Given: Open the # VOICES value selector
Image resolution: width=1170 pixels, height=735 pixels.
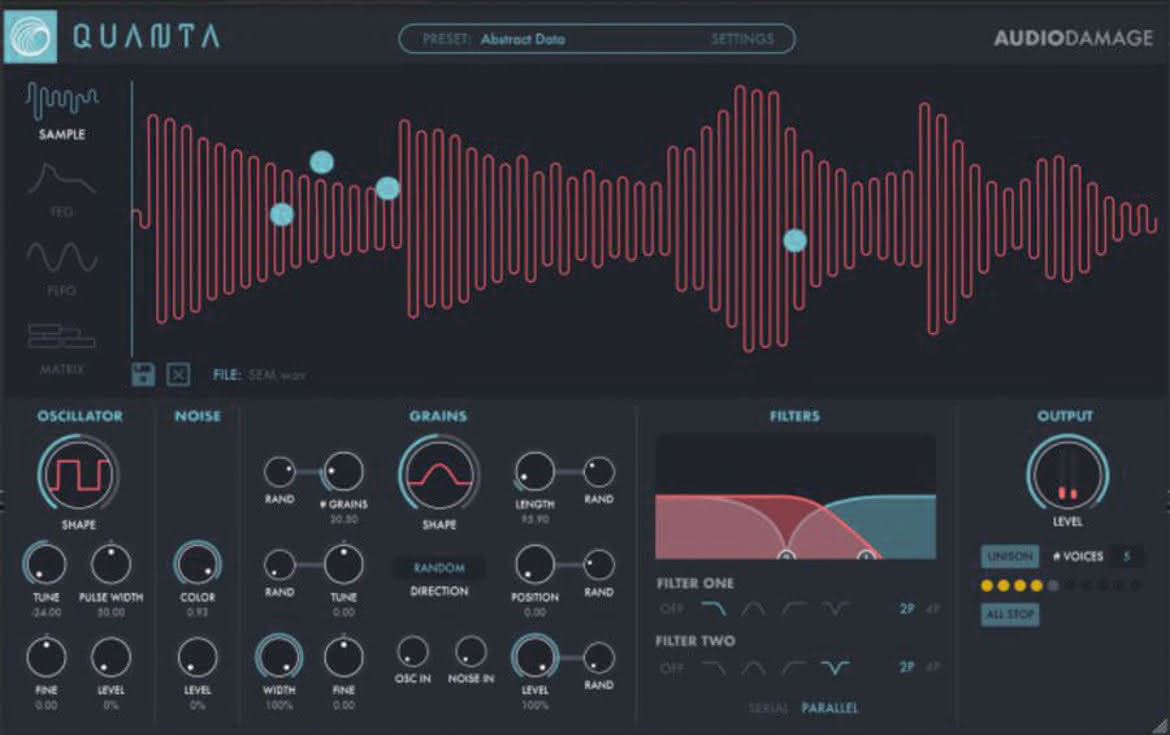Looking at the screenshot, I should click(x=1127, y=556).
